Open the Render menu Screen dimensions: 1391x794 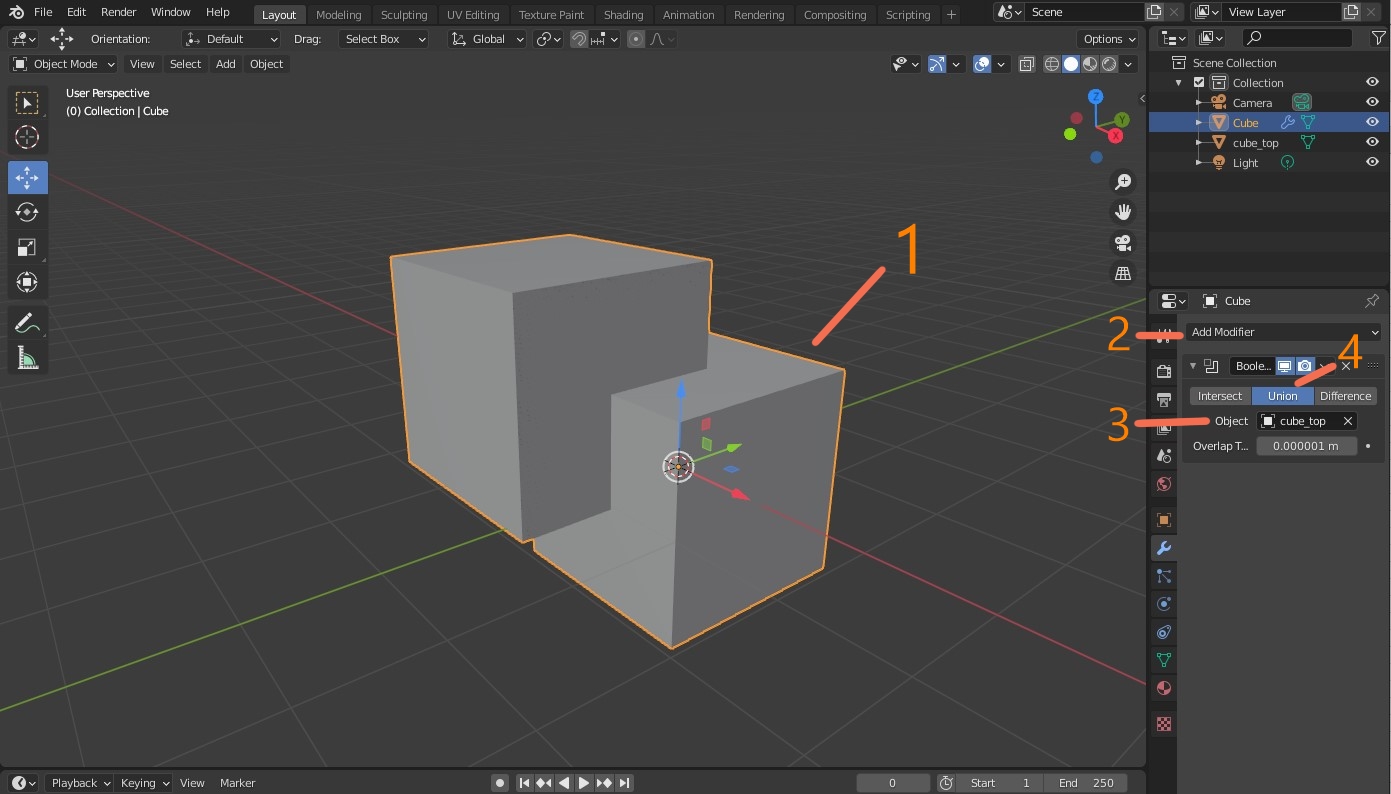coord(119,12)
